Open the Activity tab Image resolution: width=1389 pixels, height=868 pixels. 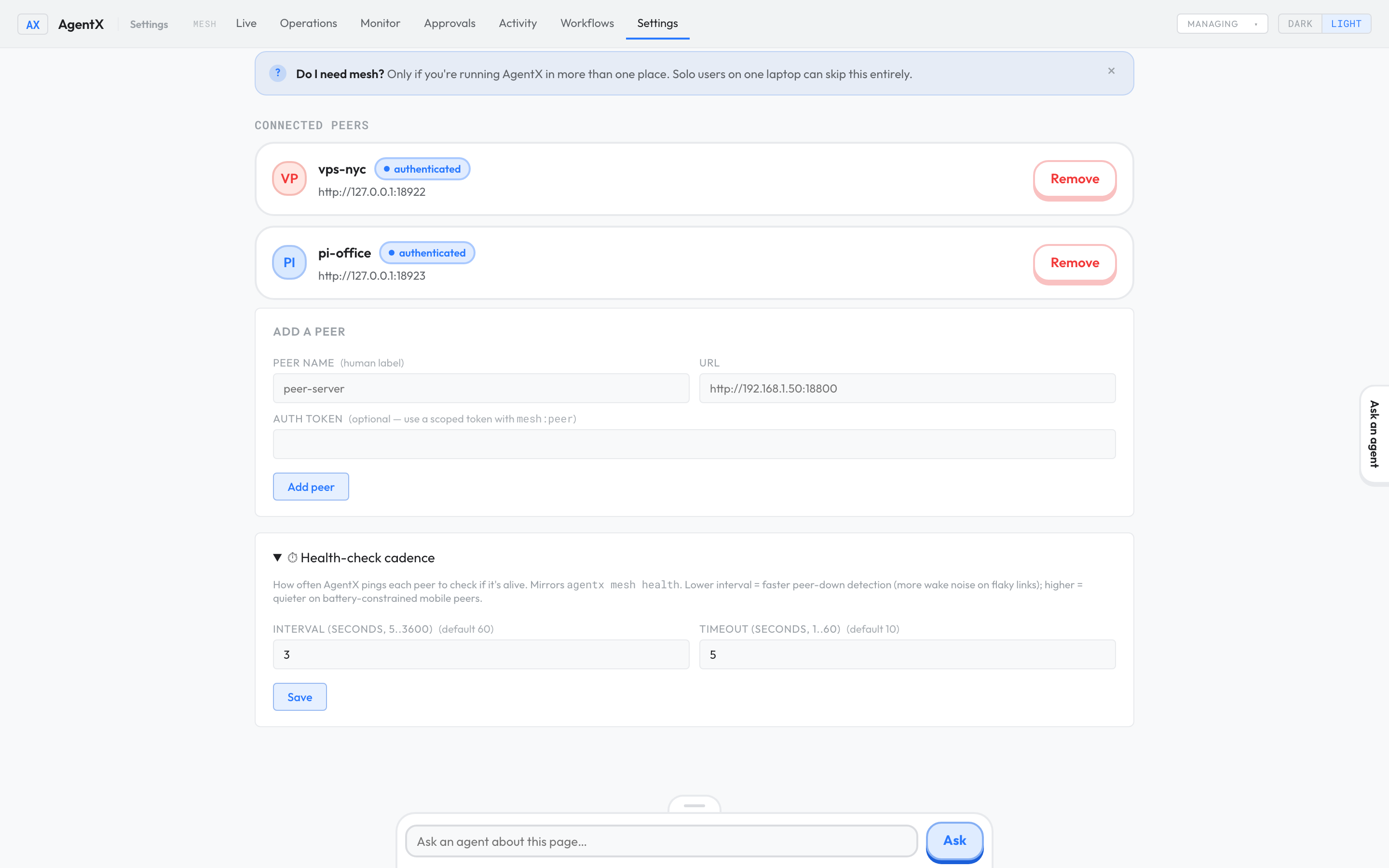click(x=517, y=24)
